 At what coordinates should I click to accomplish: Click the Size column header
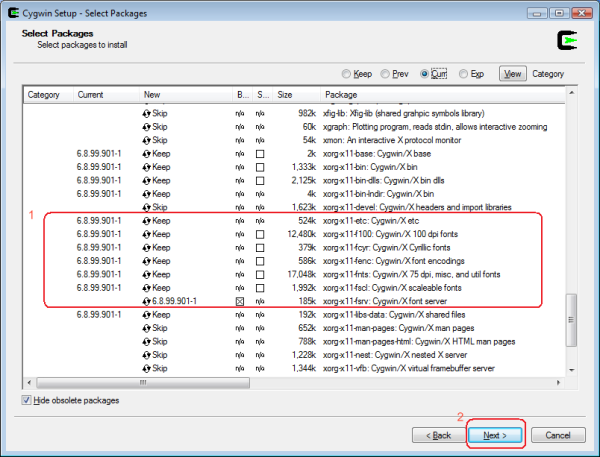pyautogui.click(x=297, y=95)
